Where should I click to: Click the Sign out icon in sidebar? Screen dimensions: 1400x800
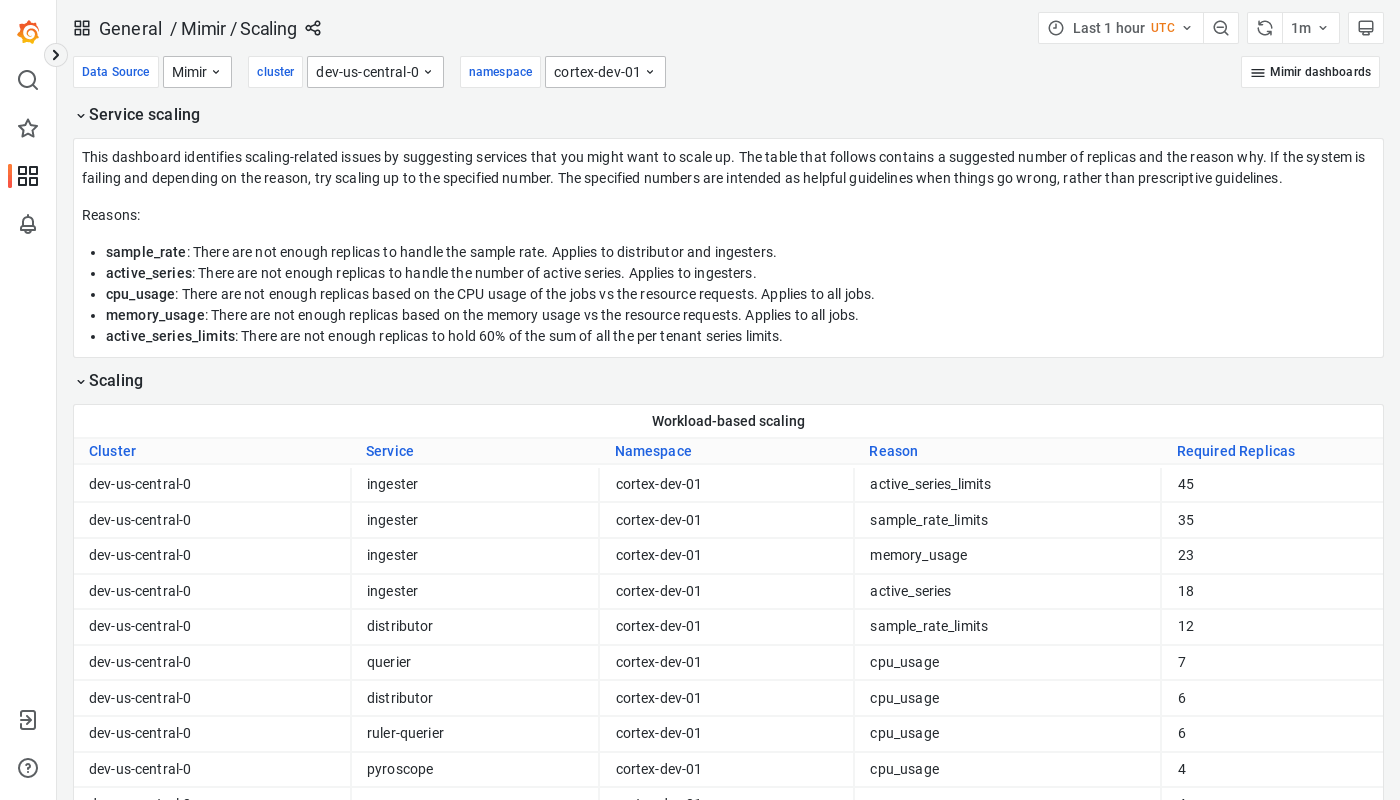point(28,720)
